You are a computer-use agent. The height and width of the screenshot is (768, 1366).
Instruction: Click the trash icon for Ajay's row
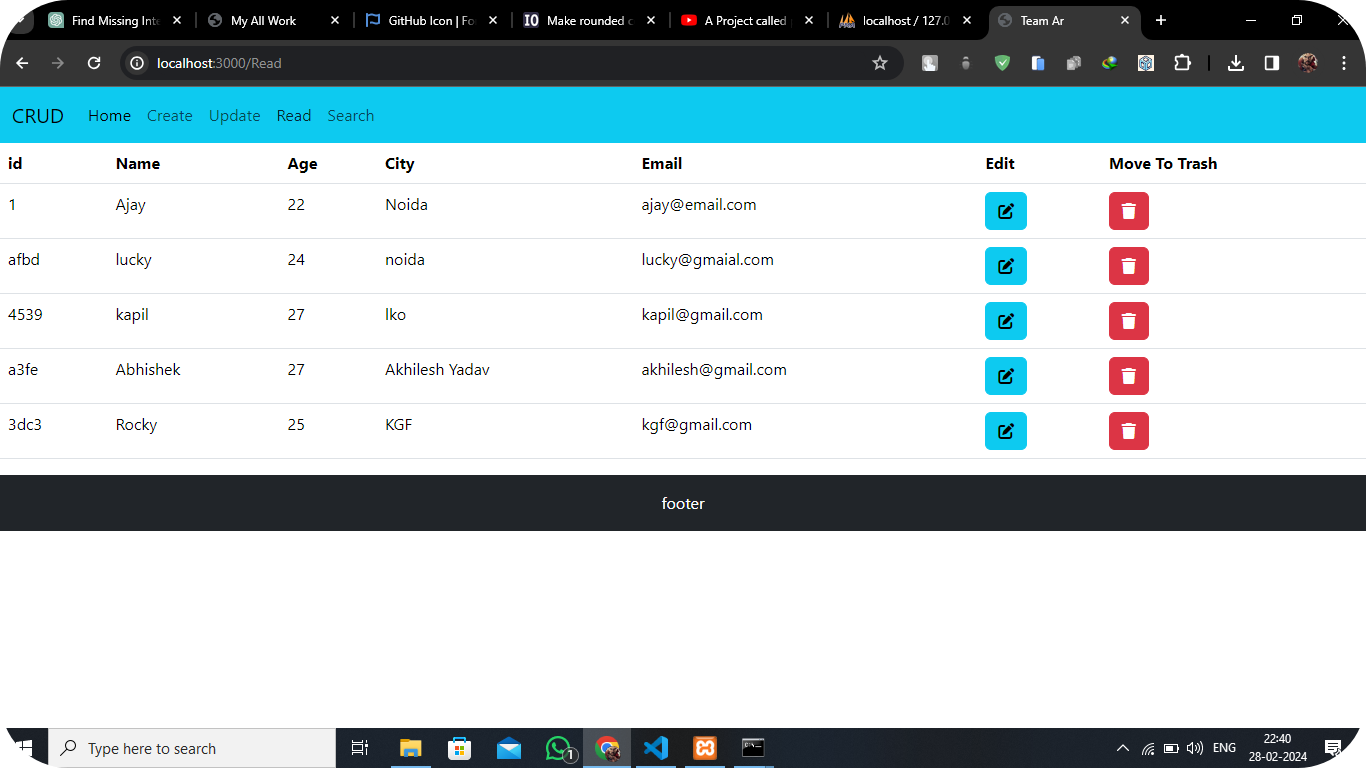click(1128, 211)
